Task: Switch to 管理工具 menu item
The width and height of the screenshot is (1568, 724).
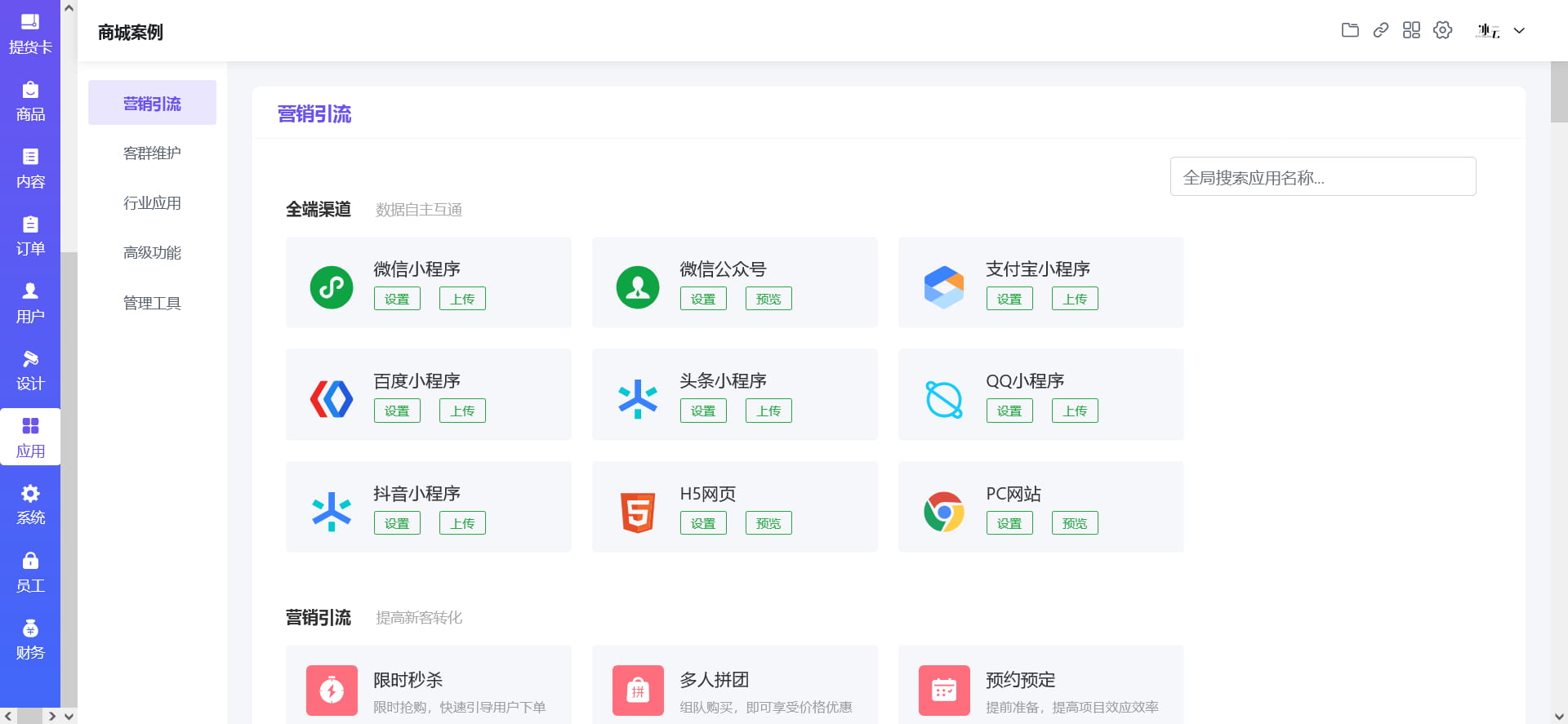Action: 152,303
